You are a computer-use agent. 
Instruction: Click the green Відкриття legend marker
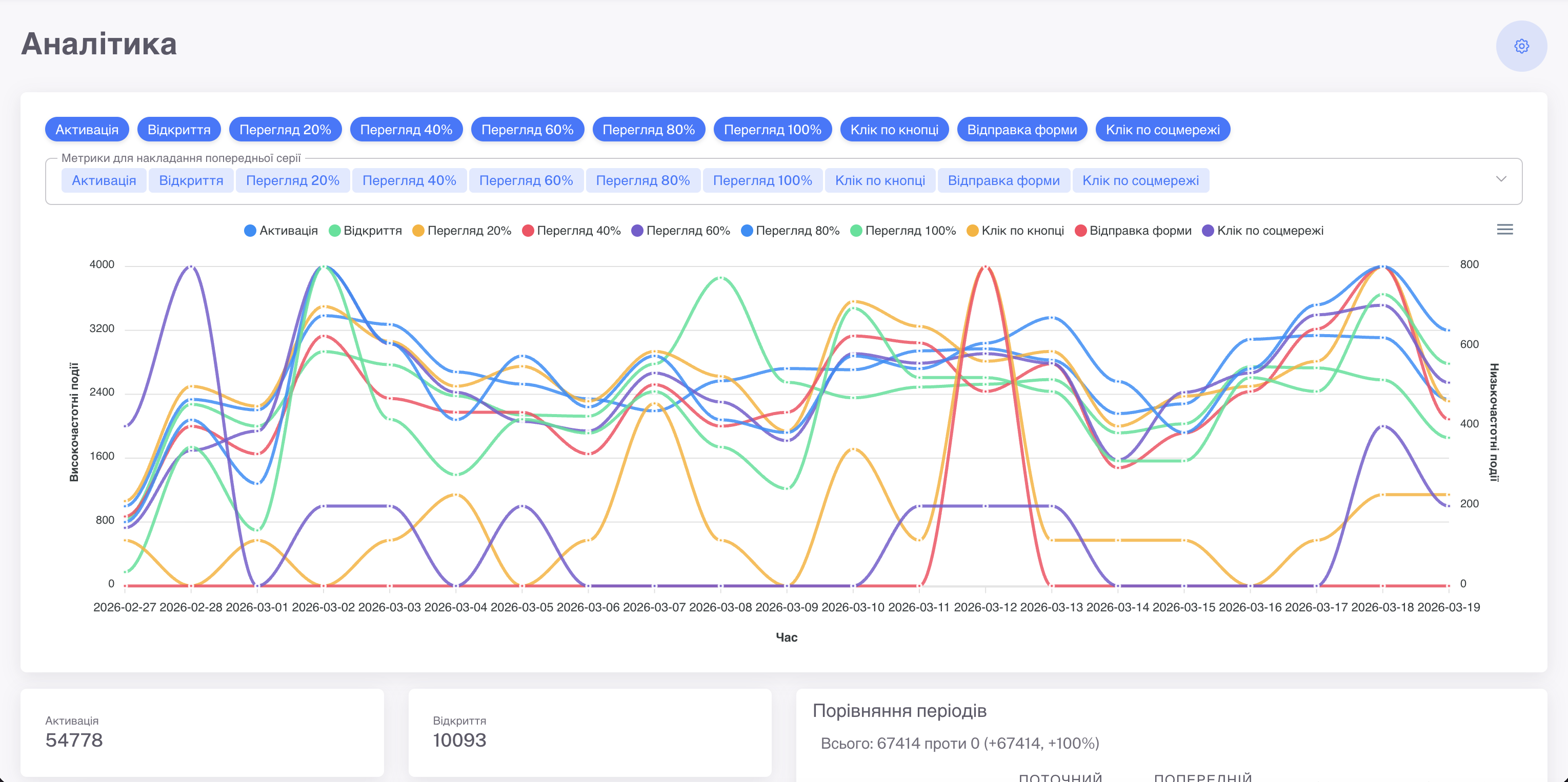tap(334, 231)
